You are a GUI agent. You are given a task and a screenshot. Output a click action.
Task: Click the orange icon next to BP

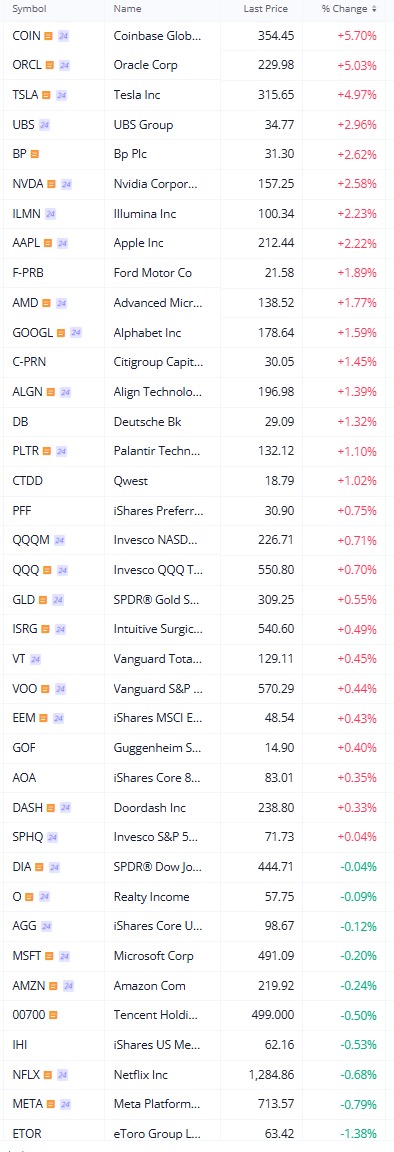pyautogui.click(x=35, y=154)
